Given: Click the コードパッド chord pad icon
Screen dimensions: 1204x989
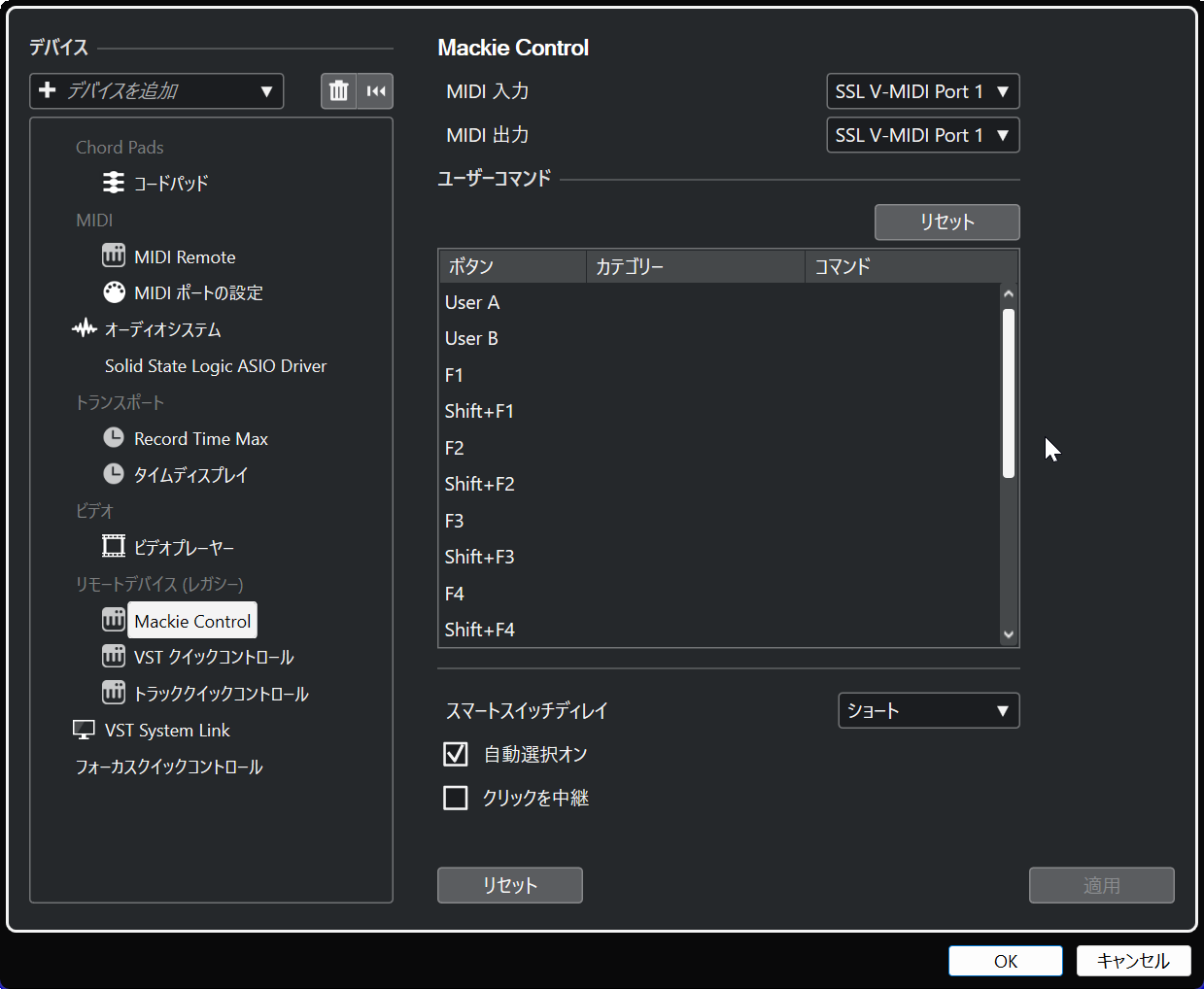Looking at the screenshot, I should pos(114,183).
